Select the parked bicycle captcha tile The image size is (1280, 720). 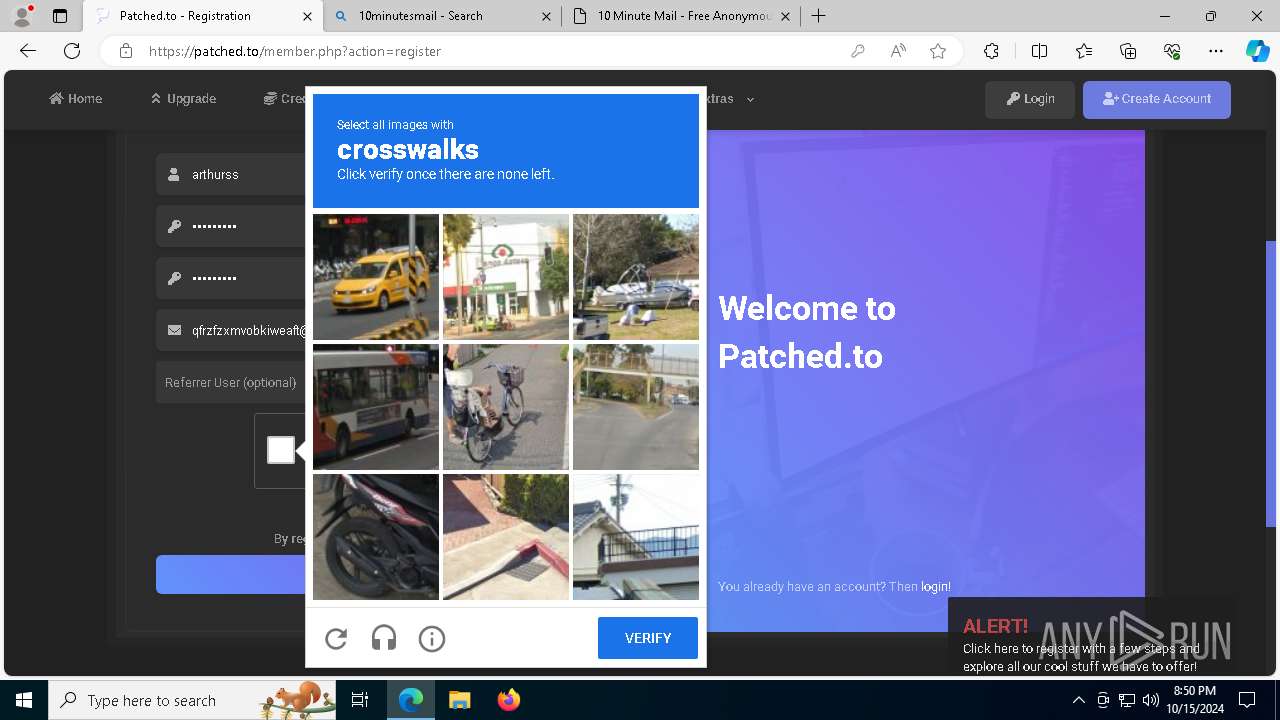506,407
